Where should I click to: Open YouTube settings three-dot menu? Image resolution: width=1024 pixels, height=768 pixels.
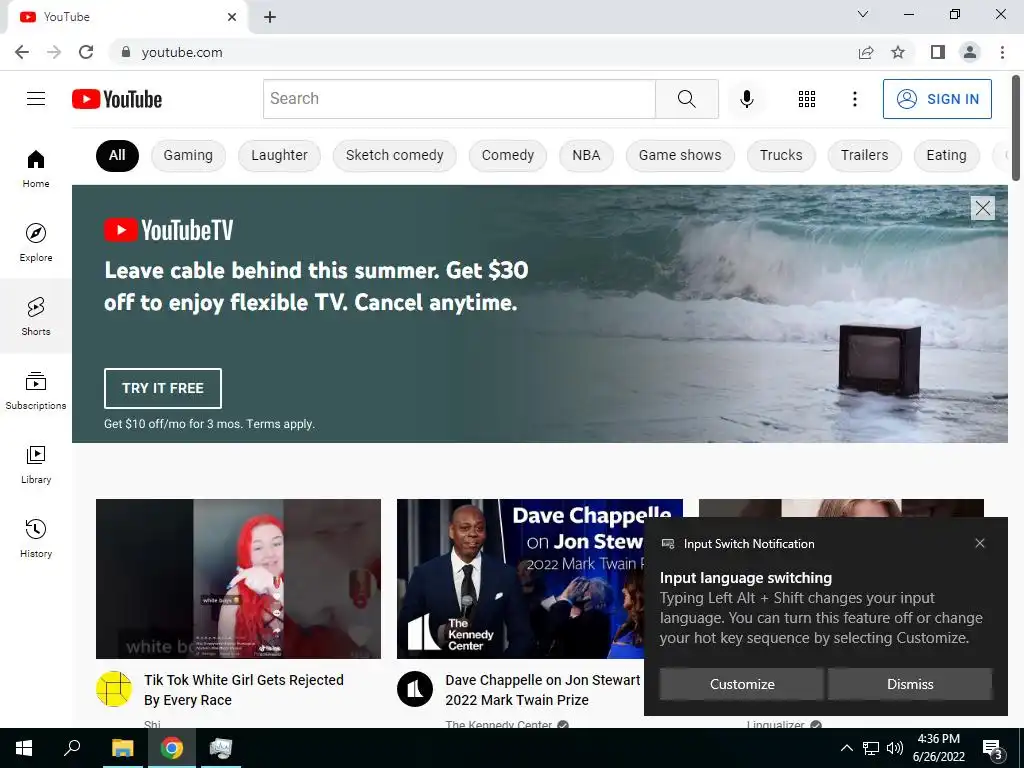854,99
